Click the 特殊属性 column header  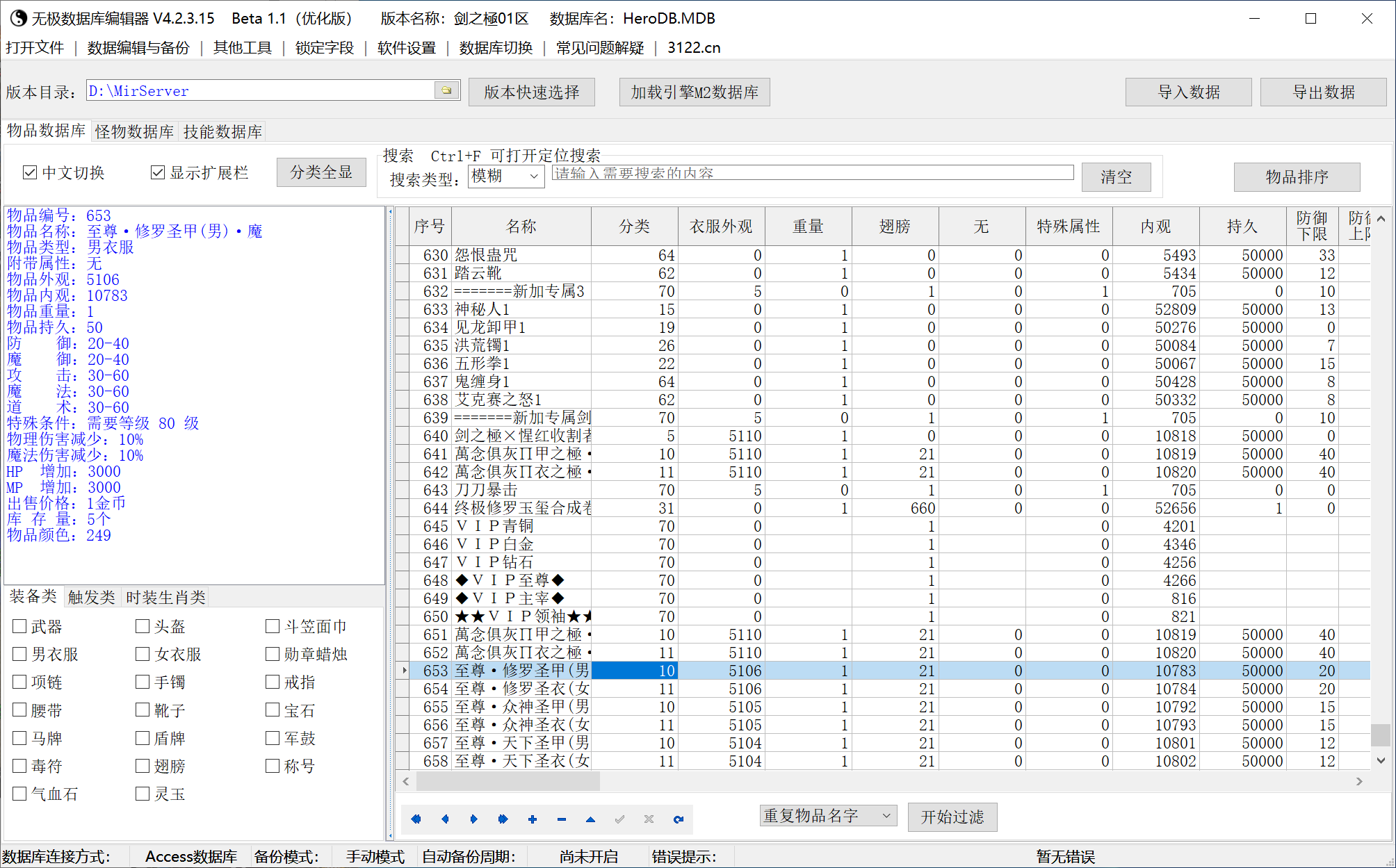pyautogui.click(x=1069, y=227)
